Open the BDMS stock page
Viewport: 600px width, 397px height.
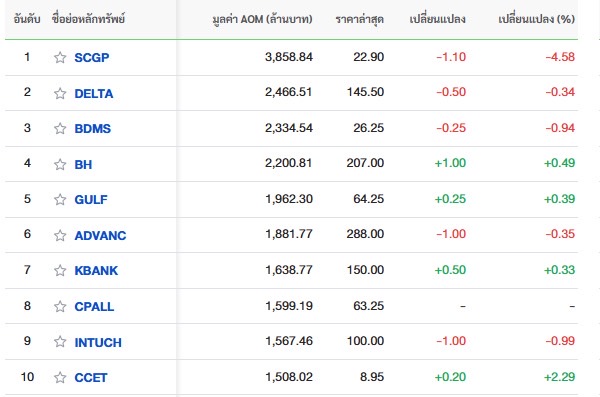(93, 129)
